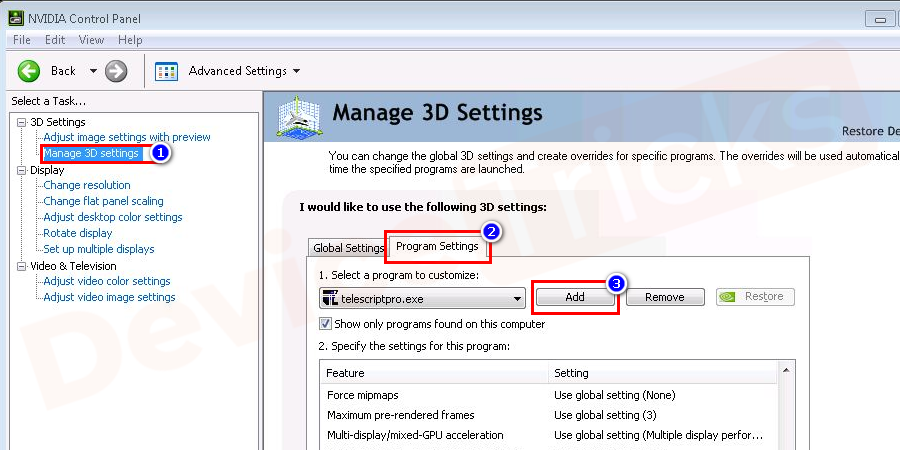Open Adjust video image settings task
This screenshot has width=900, height=450.
[x=109, y=297]
